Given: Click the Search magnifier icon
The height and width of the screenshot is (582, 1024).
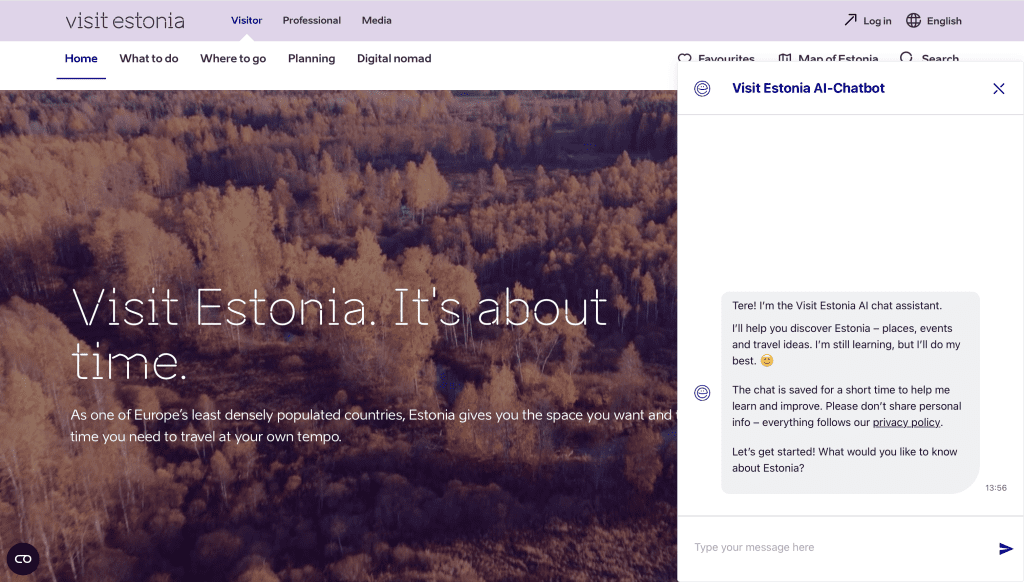Looking at the screenshot, I should [906, 59].
